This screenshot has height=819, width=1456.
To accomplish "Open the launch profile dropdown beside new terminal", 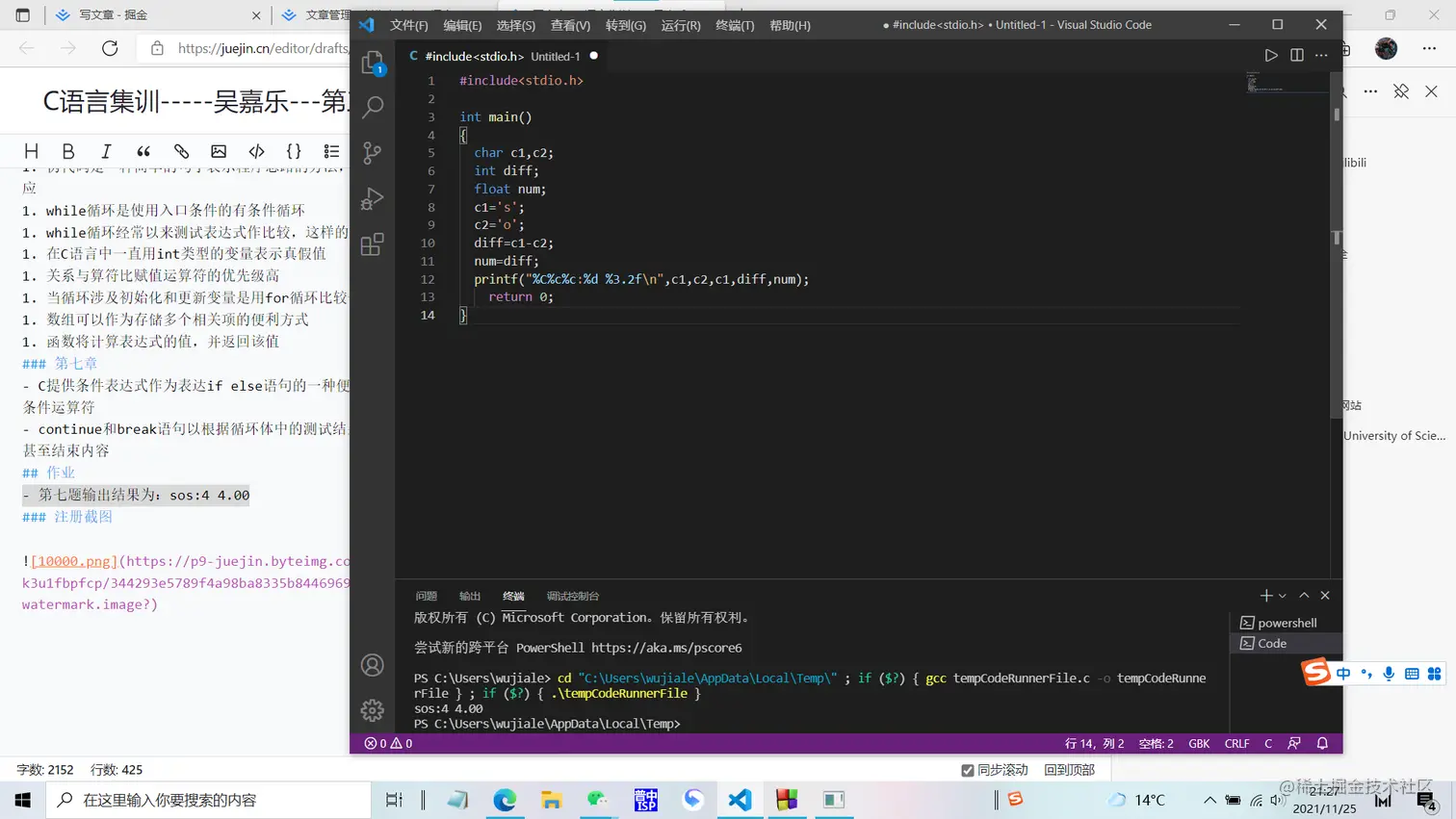I will 1283,597.
